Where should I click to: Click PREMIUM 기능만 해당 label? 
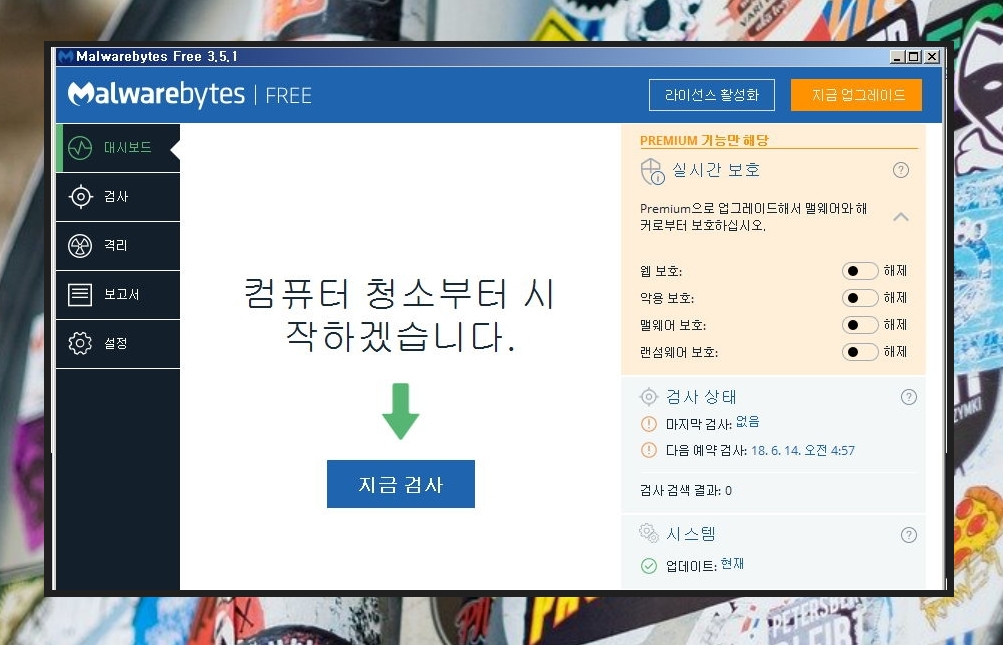tap(704, 140)
